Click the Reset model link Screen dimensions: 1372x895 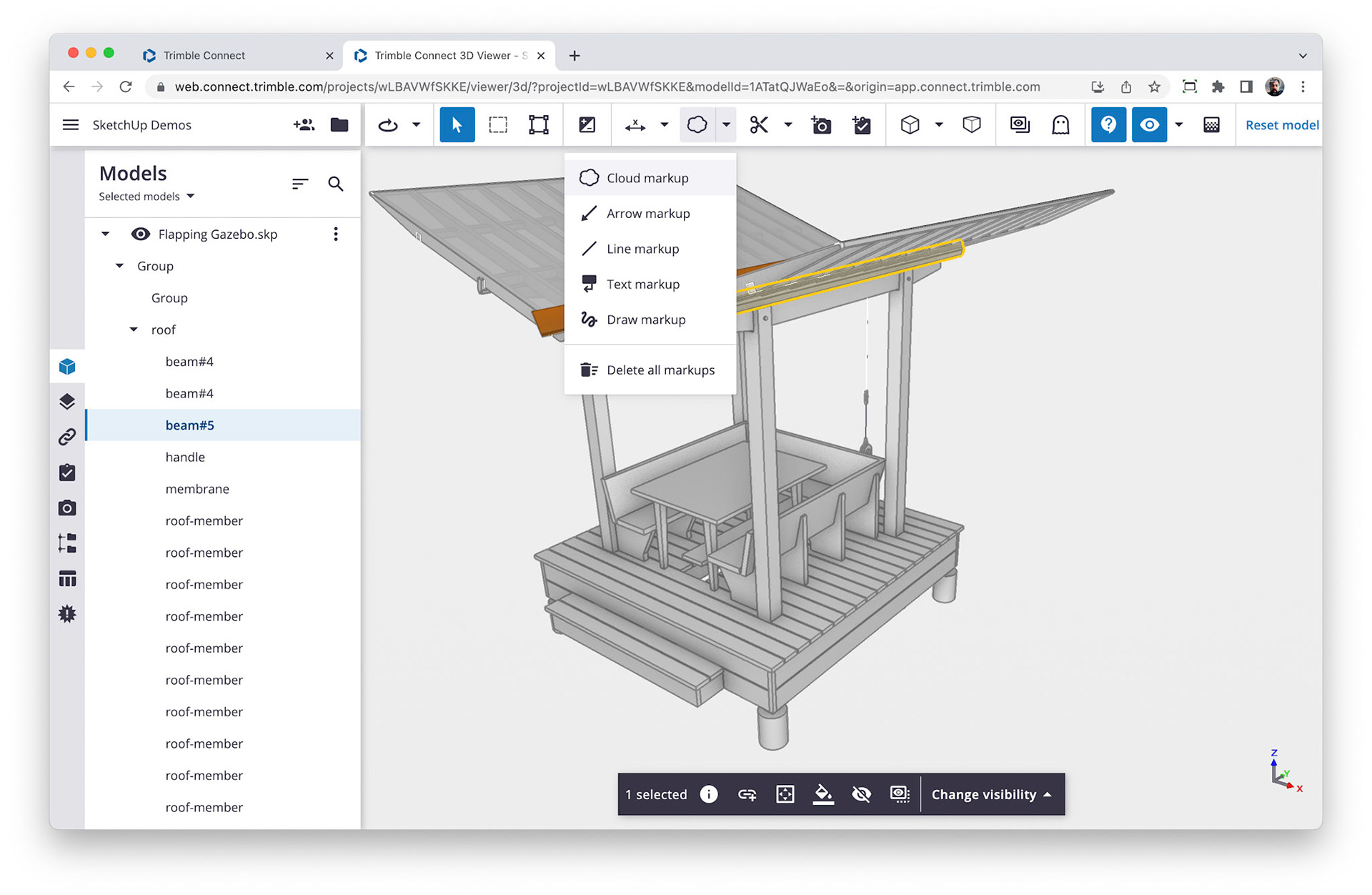click(x=1281, y=124)
